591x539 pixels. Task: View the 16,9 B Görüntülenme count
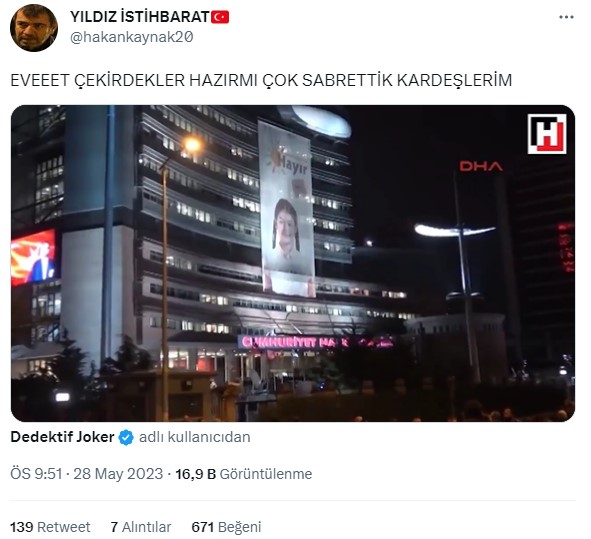pyautogui.click(x=243, y=474)
